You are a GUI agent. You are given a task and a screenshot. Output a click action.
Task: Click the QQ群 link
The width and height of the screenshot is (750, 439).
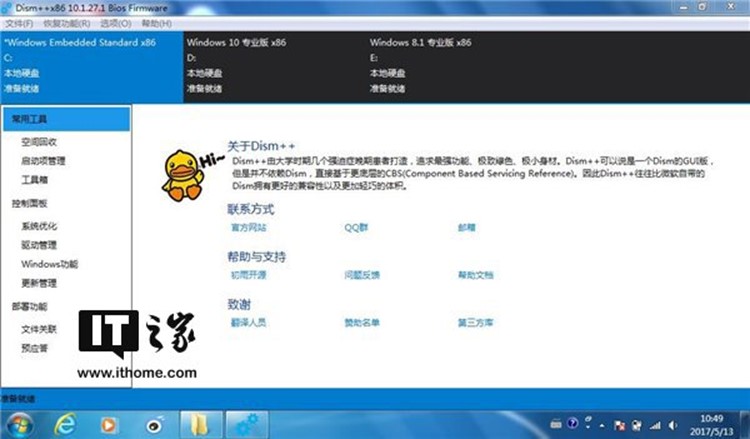pos(357,227)
